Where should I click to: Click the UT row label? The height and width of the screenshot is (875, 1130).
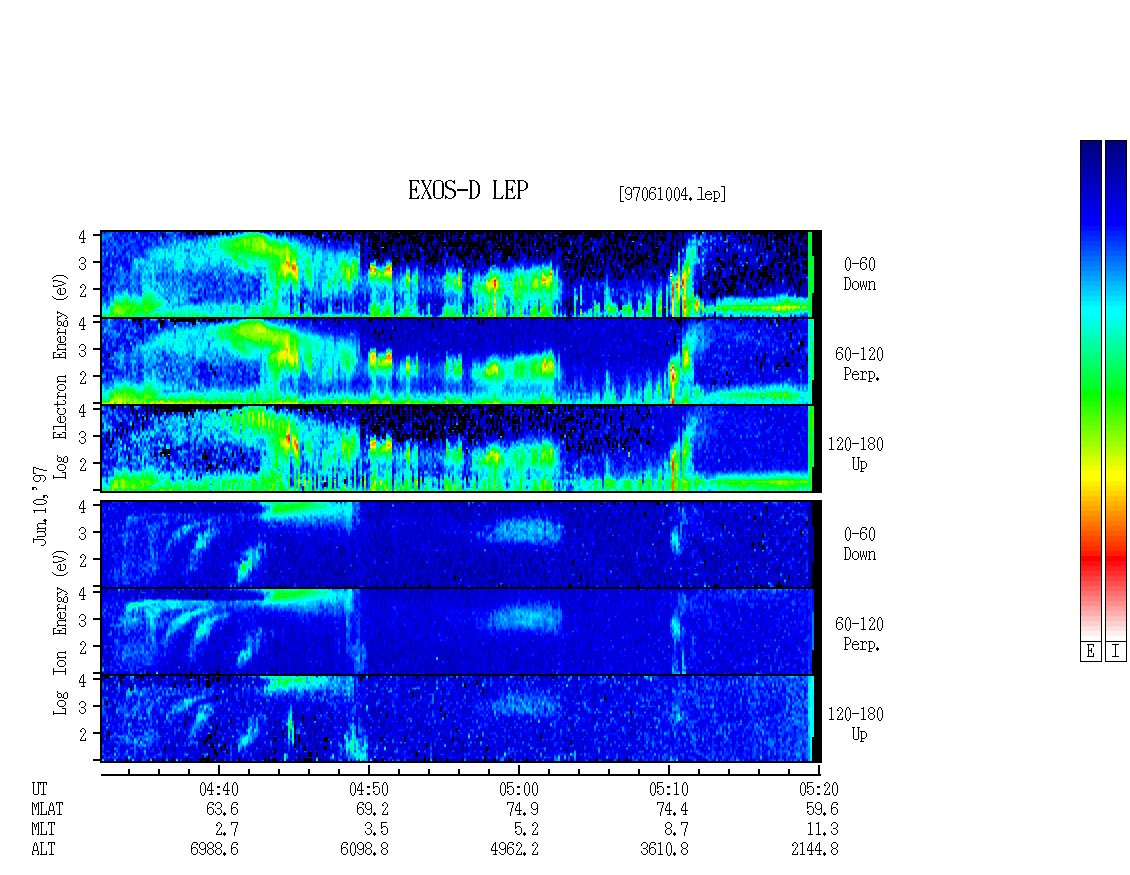coord(39,789)
